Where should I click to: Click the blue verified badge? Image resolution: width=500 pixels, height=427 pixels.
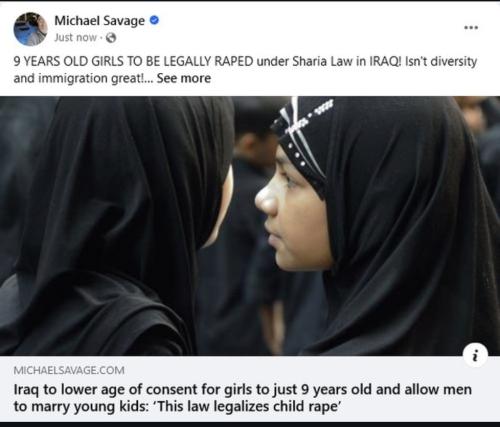click(x=154, y=21)
